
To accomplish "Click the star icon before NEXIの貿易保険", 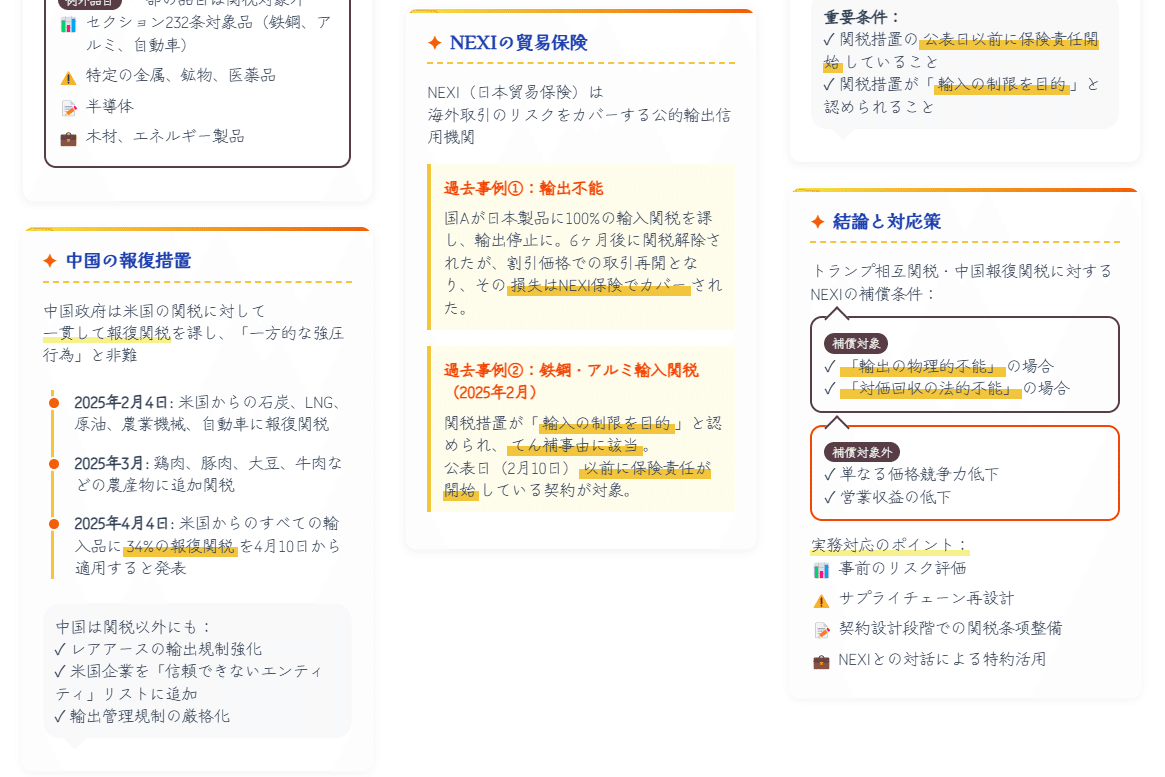I will (435, 42).
